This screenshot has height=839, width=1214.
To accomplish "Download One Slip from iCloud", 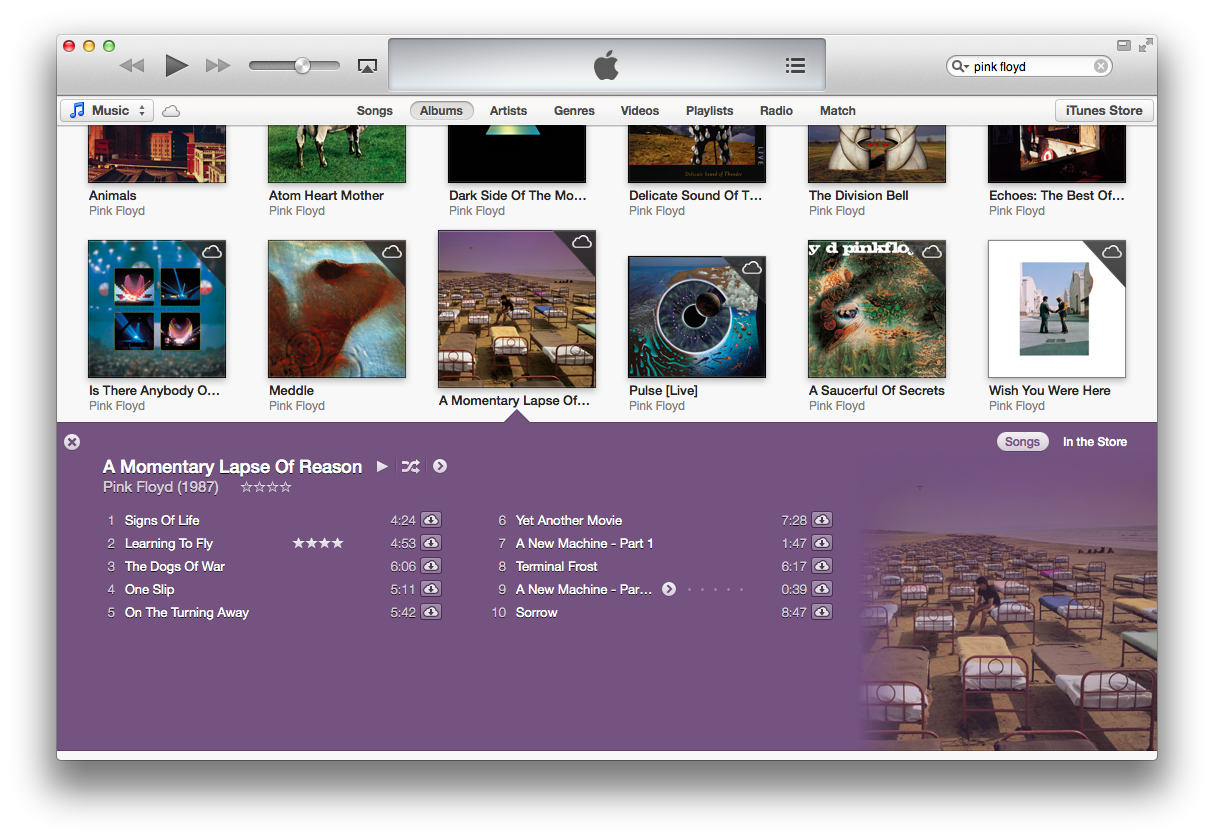I will click(x=431, y=589).
